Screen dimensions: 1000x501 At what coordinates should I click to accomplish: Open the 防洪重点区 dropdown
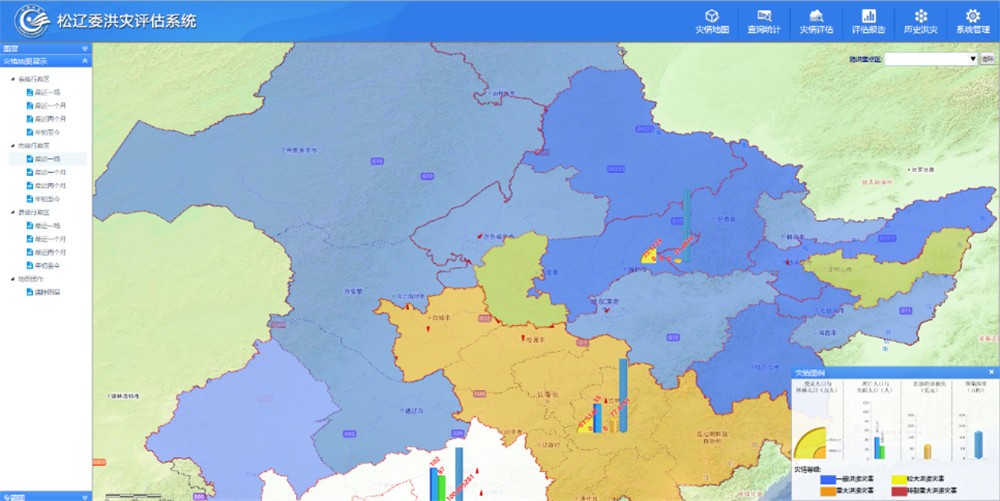929,59
